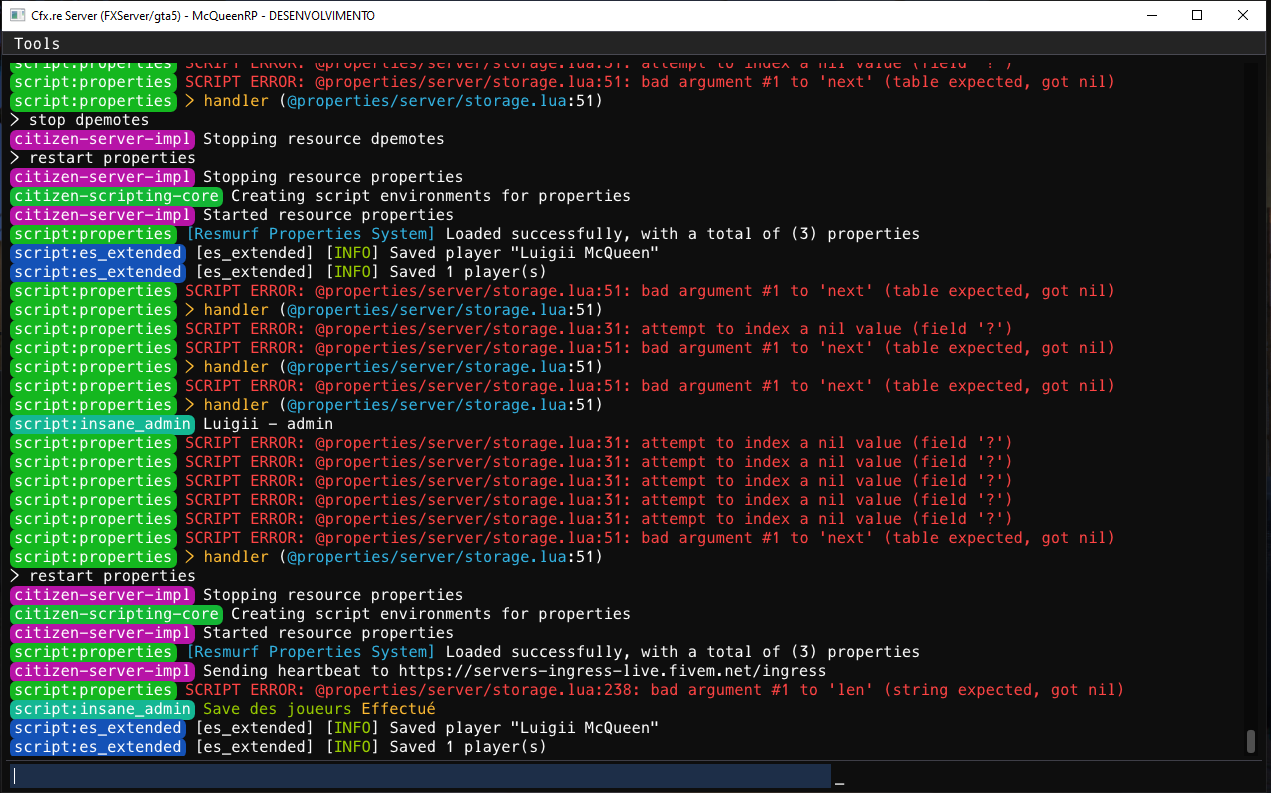Open the Tools menu
This screenshot has height=793, width=1271.
[37, 43]
